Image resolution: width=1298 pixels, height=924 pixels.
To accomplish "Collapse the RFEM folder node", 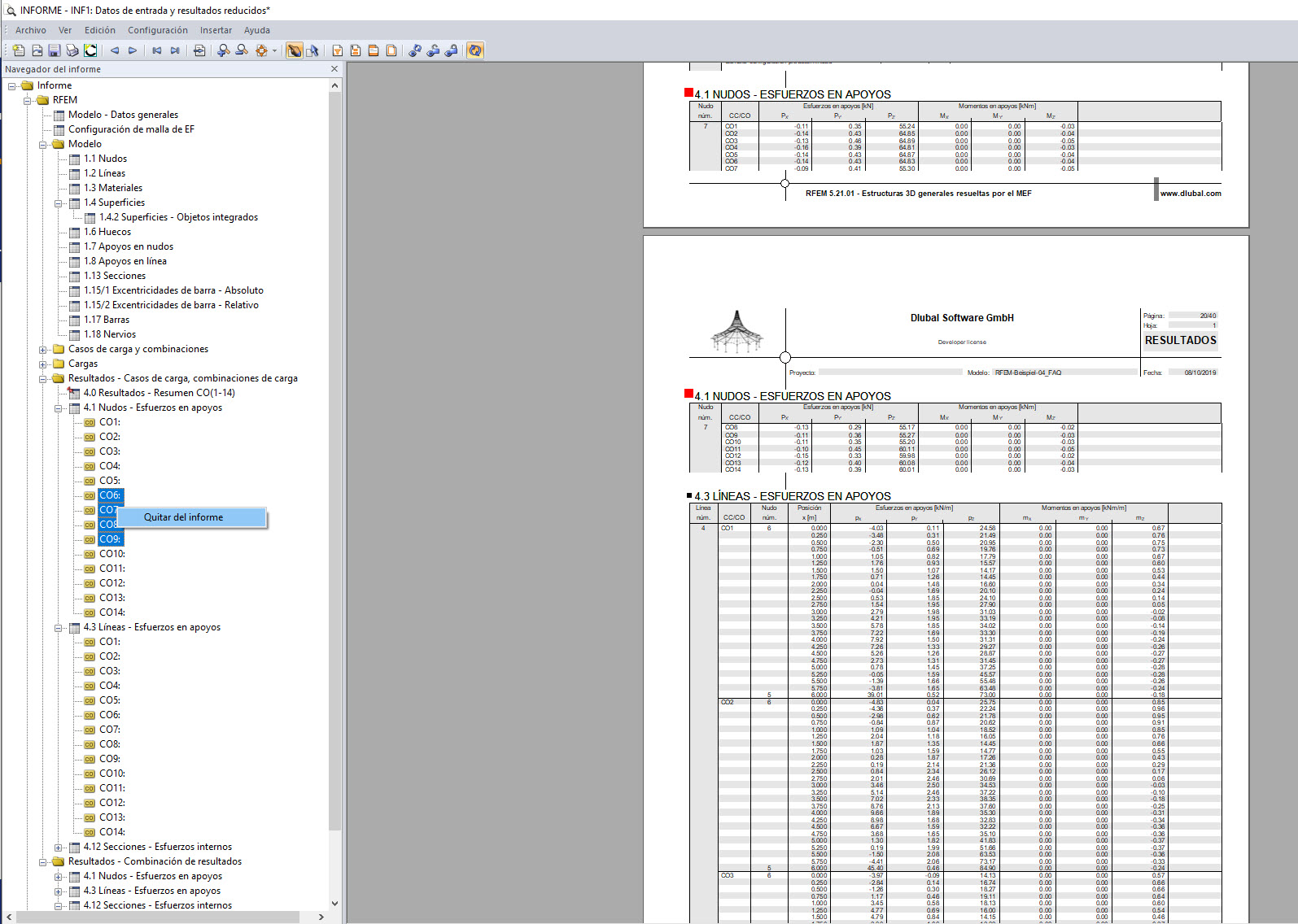I will (28, 100).
